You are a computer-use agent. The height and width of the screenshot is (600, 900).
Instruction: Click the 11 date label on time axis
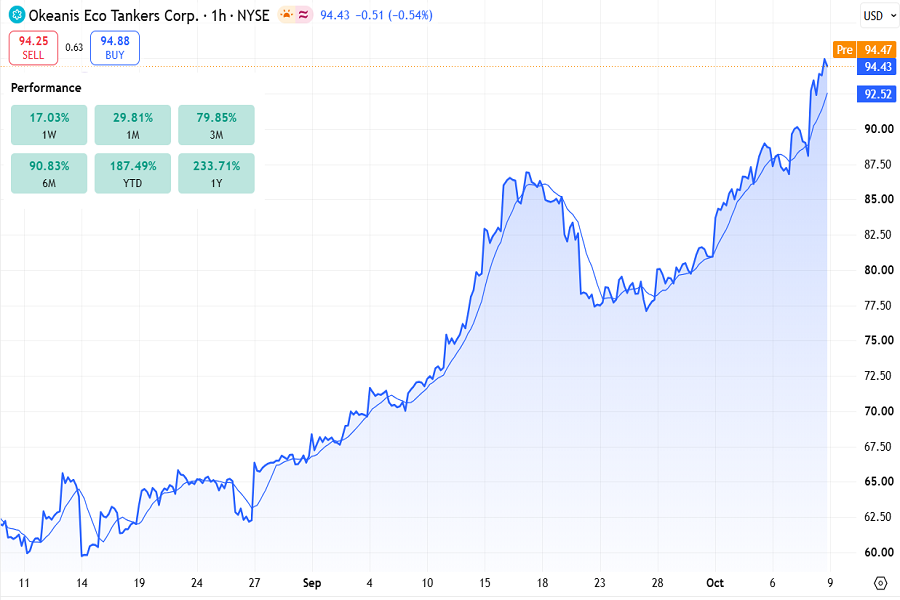(24, 583)
